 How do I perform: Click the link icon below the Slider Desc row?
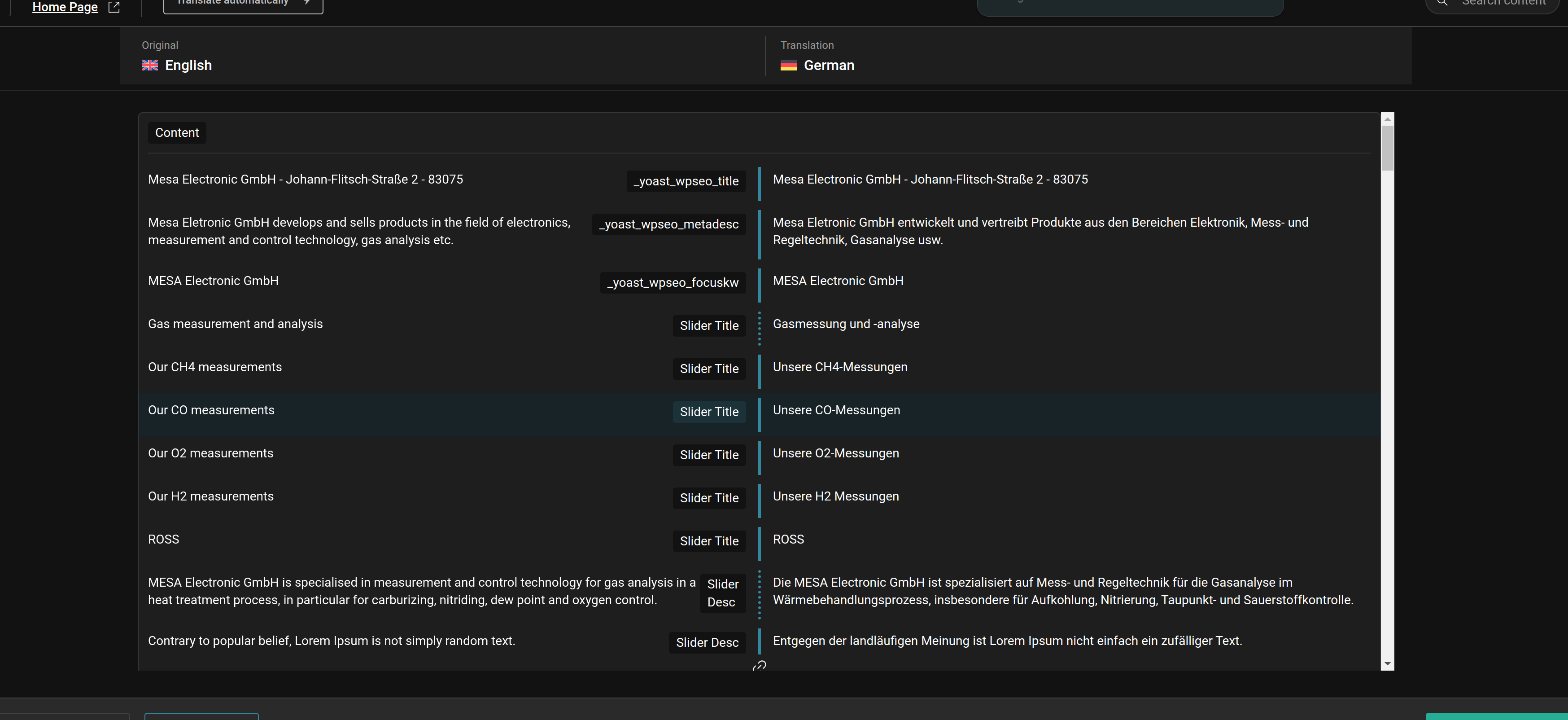pos(759,666)
